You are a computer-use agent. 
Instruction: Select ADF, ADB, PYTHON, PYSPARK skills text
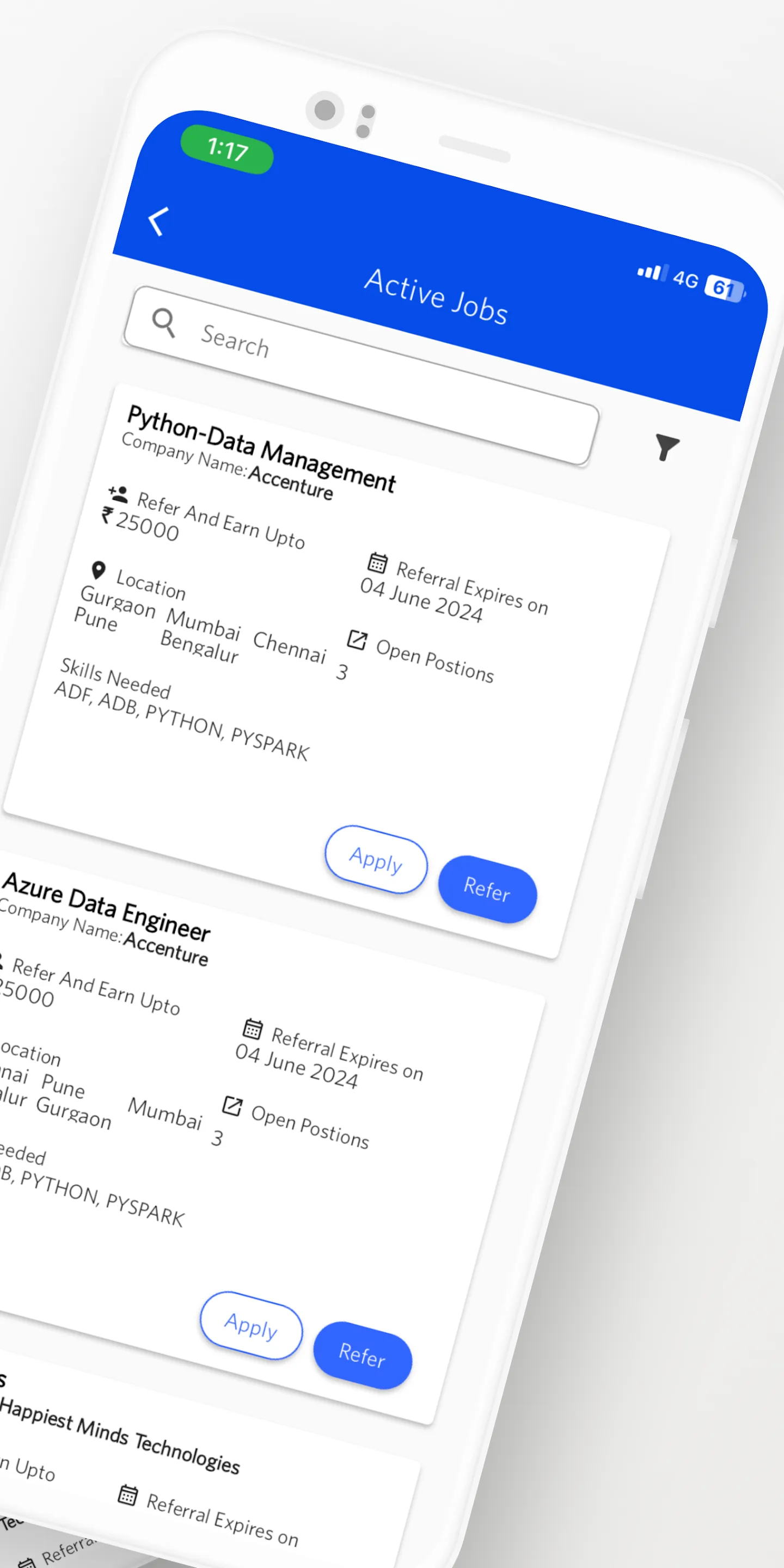(x=182, y=721)
